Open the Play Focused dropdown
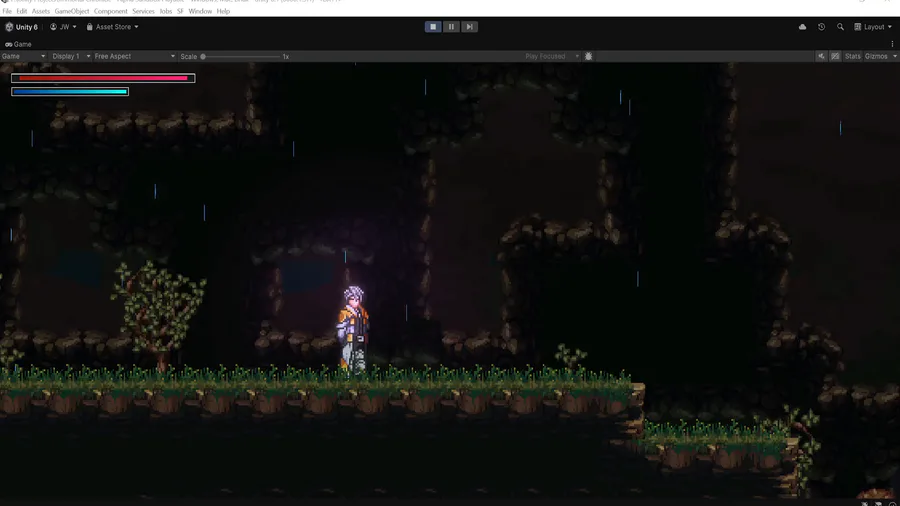900x506 pixels. [x=552, y=56]
